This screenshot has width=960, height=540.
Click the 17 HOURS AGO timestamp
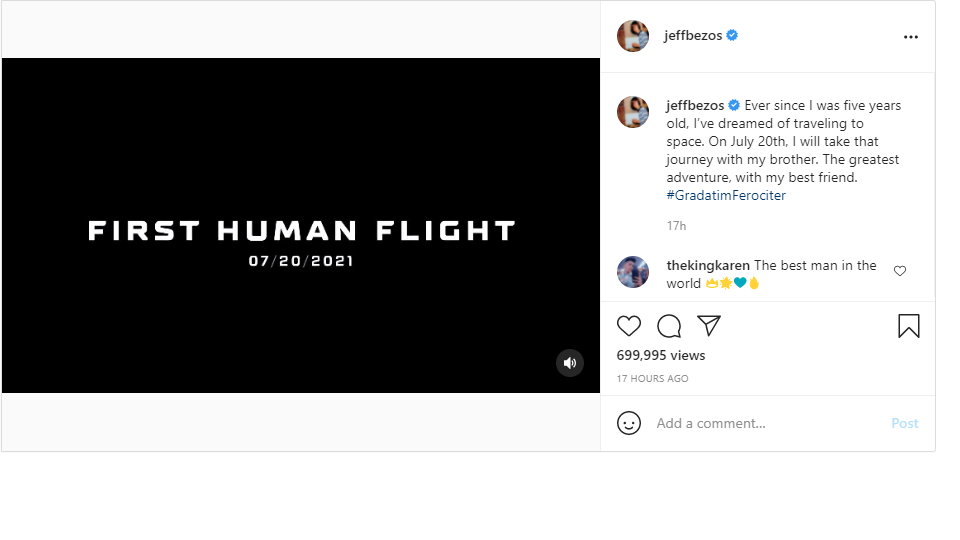[652, 378]
